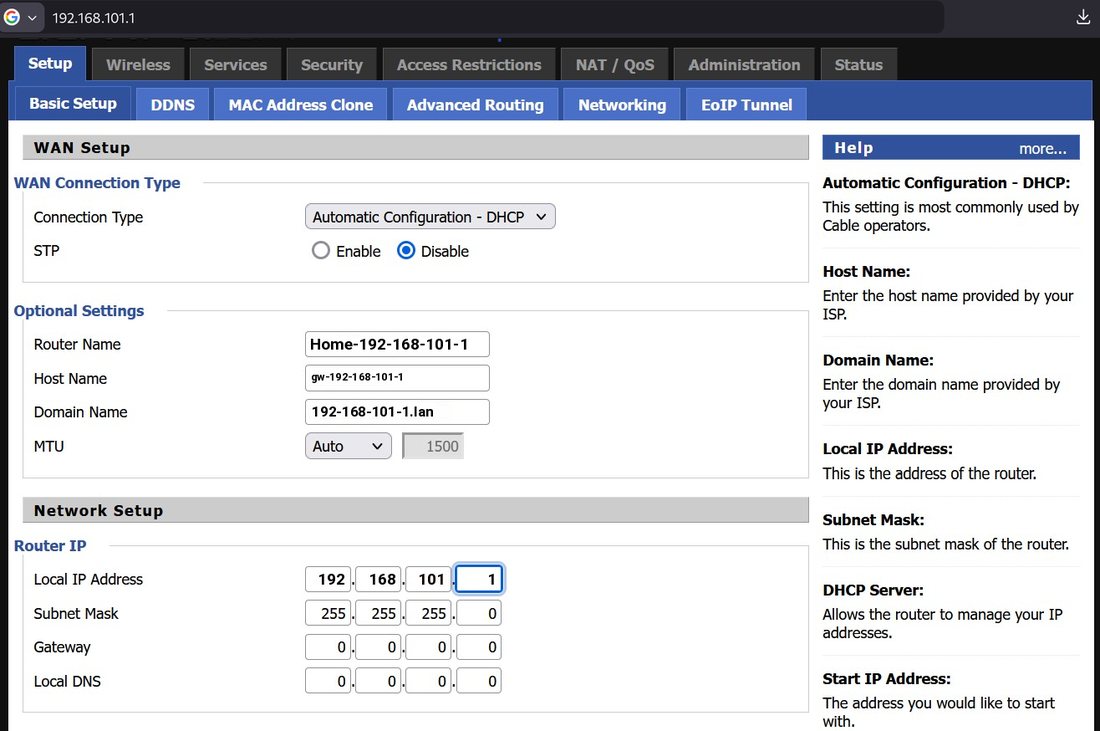Click the 'Help' panel title
The image size is (1100, 731).
[854, 148]
